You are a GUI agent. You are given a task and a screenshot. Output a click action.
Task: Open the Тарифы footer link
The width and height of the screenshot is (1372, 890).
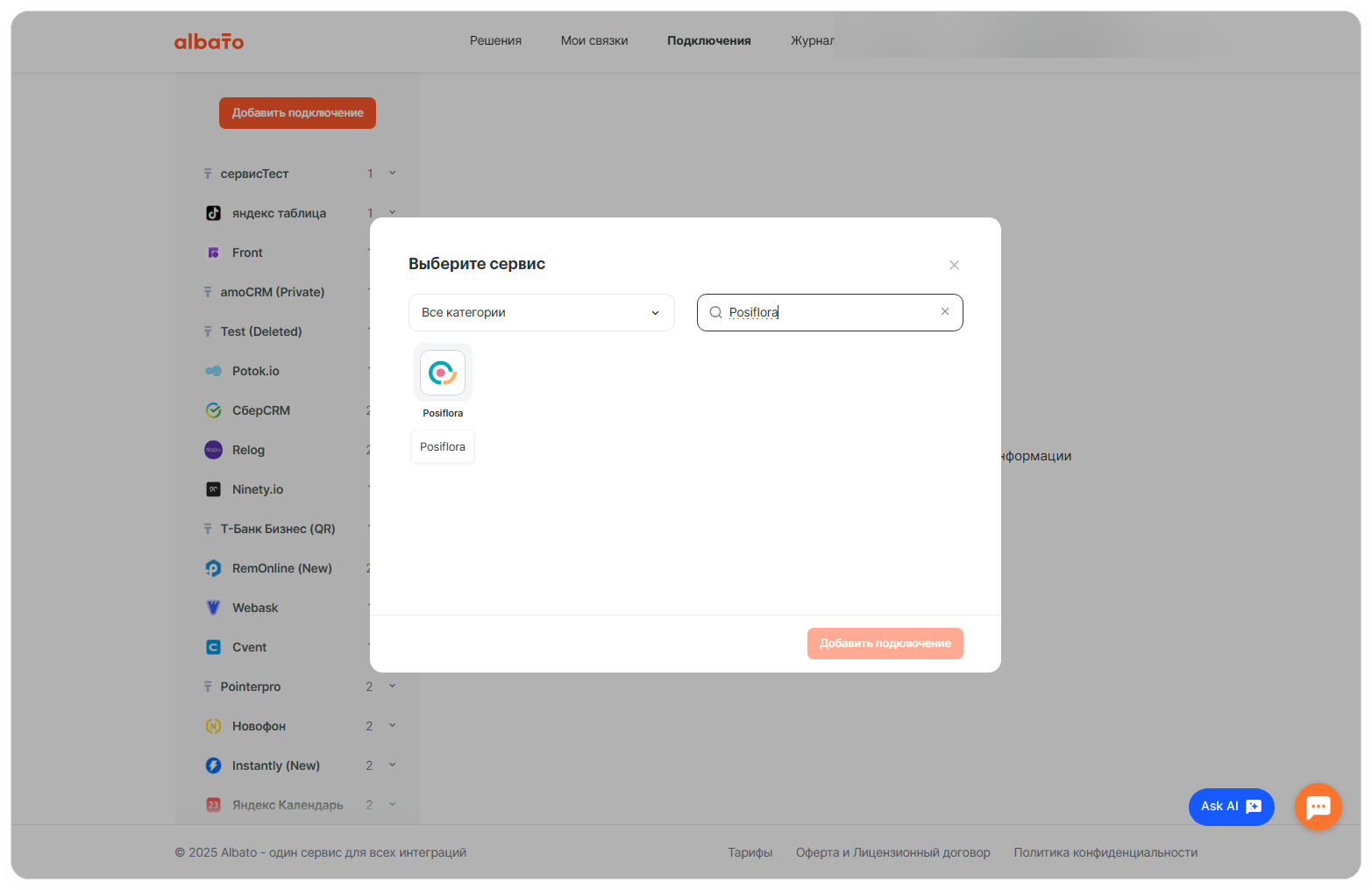[x=750, y=853]
